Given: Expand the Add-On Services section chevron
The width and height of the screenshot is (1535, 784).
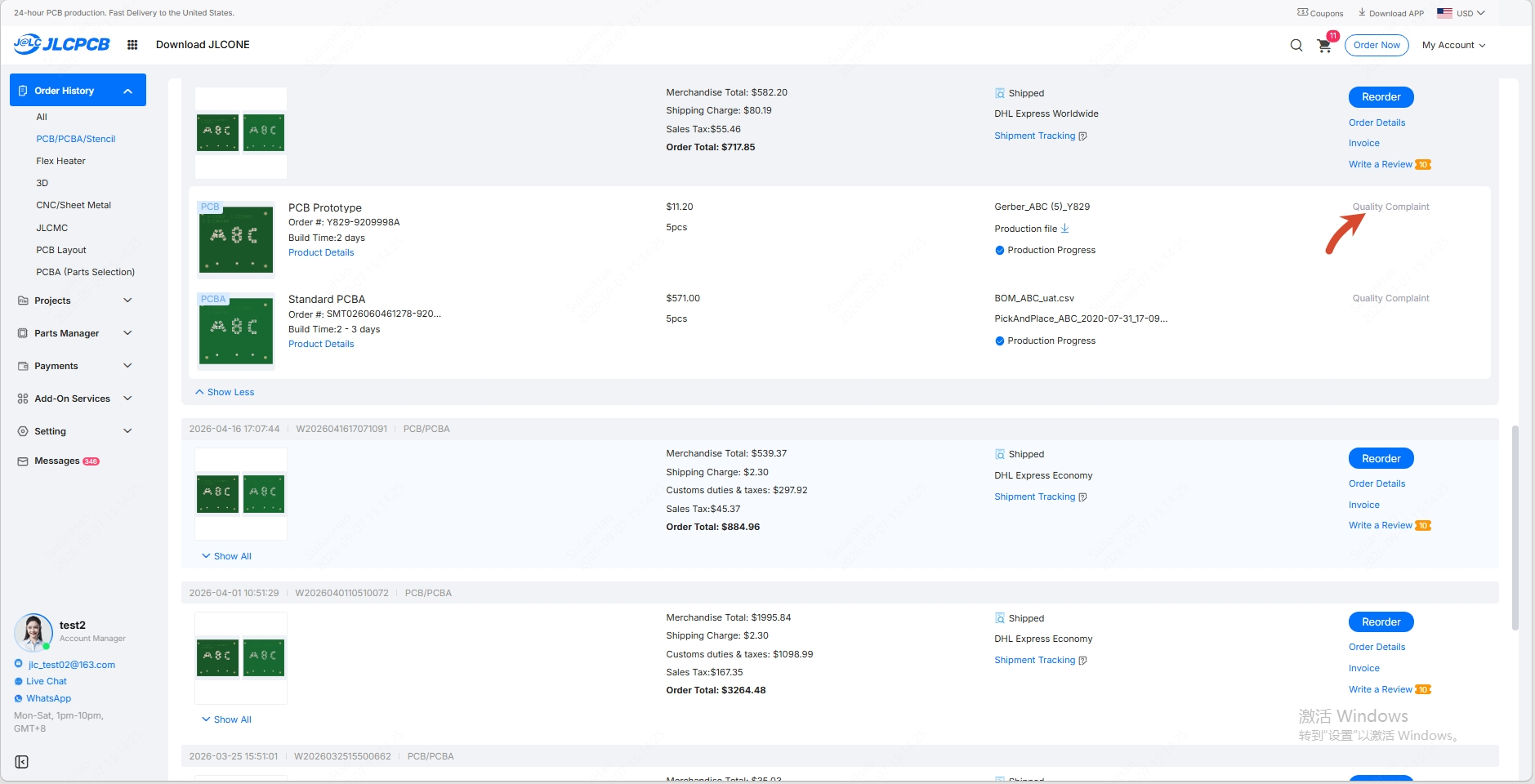Looking at the screenshot, I should tap(127, 399).
